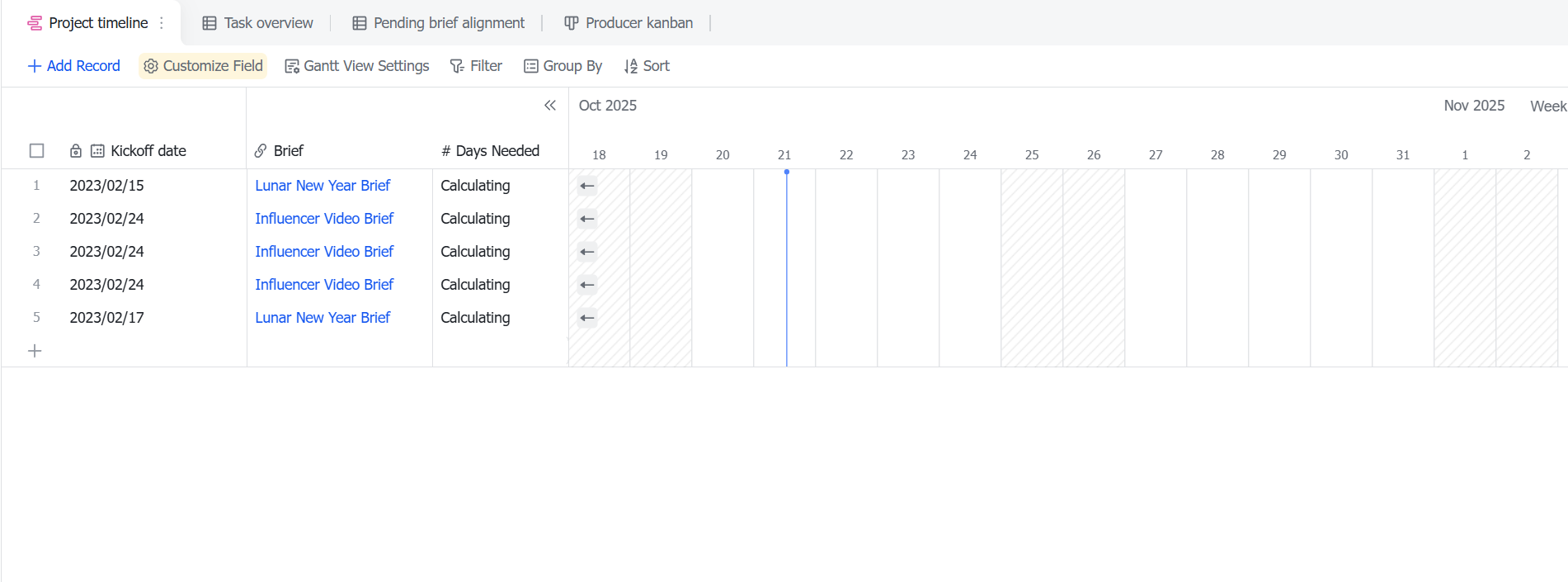This screenshot has width=1568, height=582.
Task: Click the today marker line on the timeline
Action: pyautogui.click(x=787, y=268)
